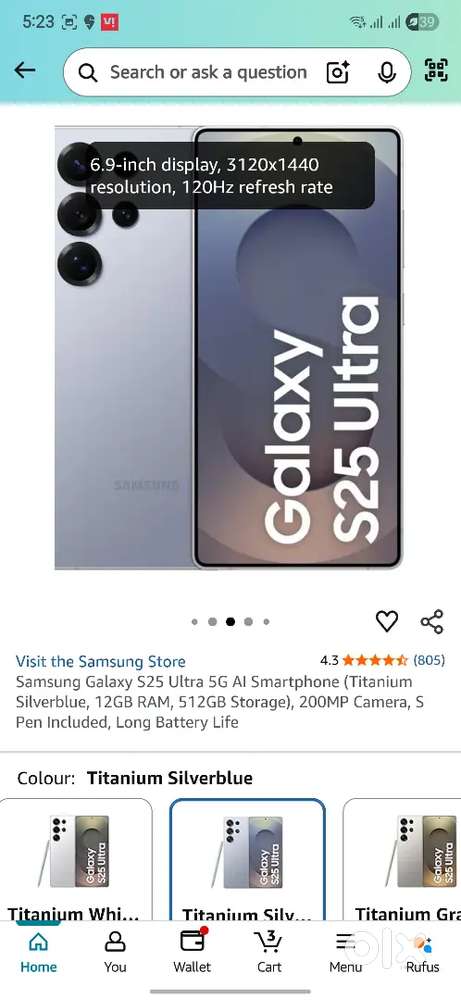Visit the Samsung Store link

coord(101,661)
